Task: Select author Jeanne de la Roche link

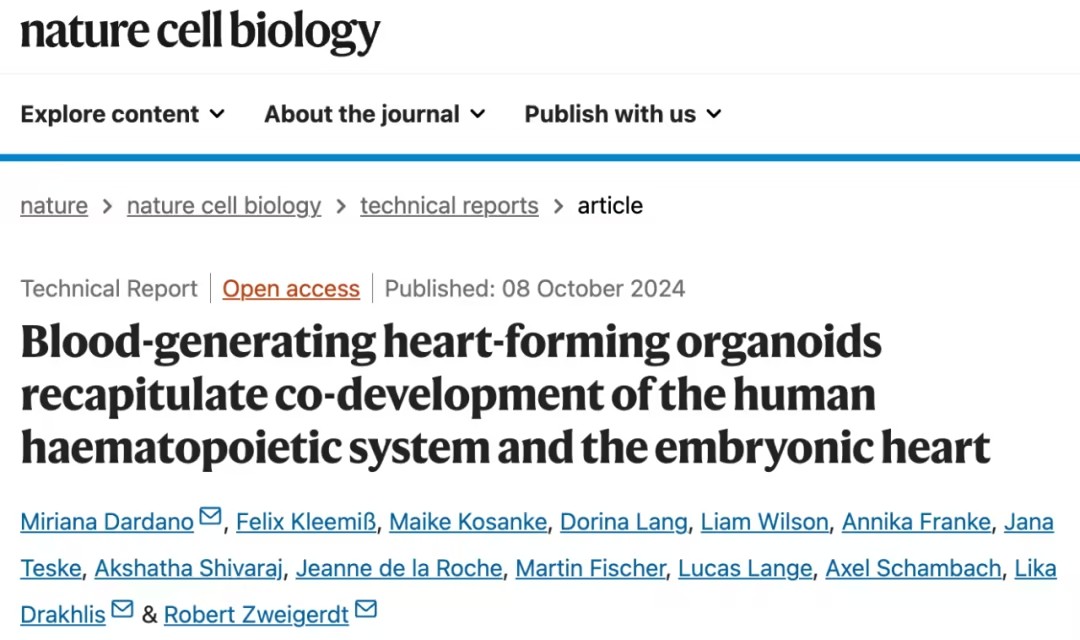Action: coord(399,568)
